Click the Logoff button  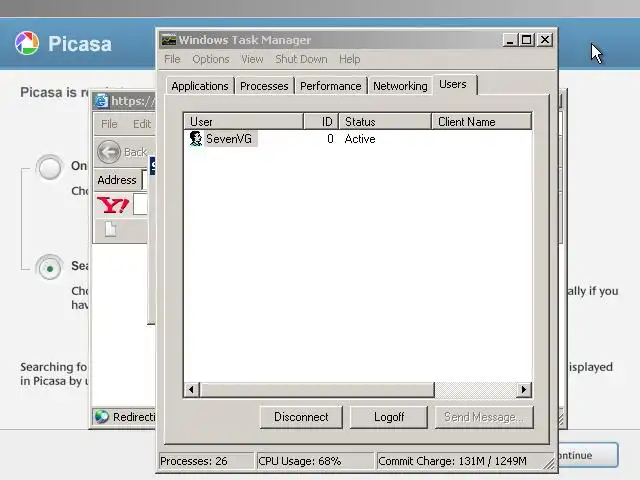[x=389, y=417]
